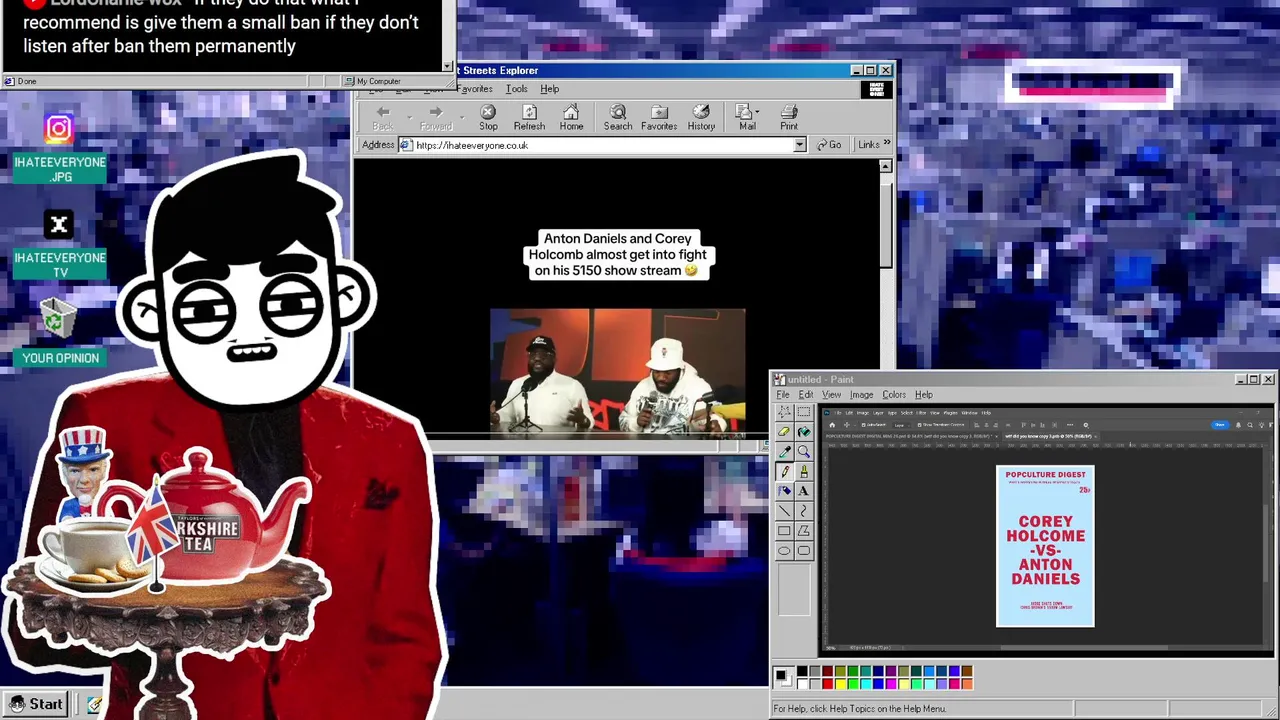The height and width of the screenshot is (720, 1280).
Task: Click the Print toolbar icon
Action: 789,118
